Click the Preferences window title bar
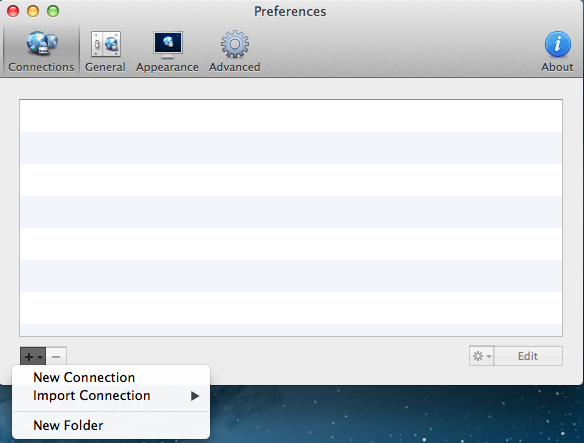The width and height of the screenshot is (584, 443). (290, 11)
